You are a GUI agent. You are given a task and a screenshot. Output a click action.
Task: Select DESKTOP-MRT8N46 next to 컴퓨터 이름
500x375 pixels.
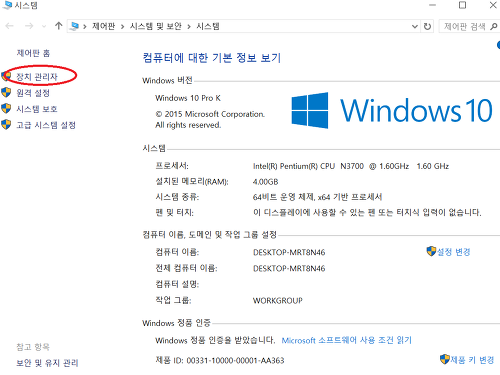coord(289,252)
